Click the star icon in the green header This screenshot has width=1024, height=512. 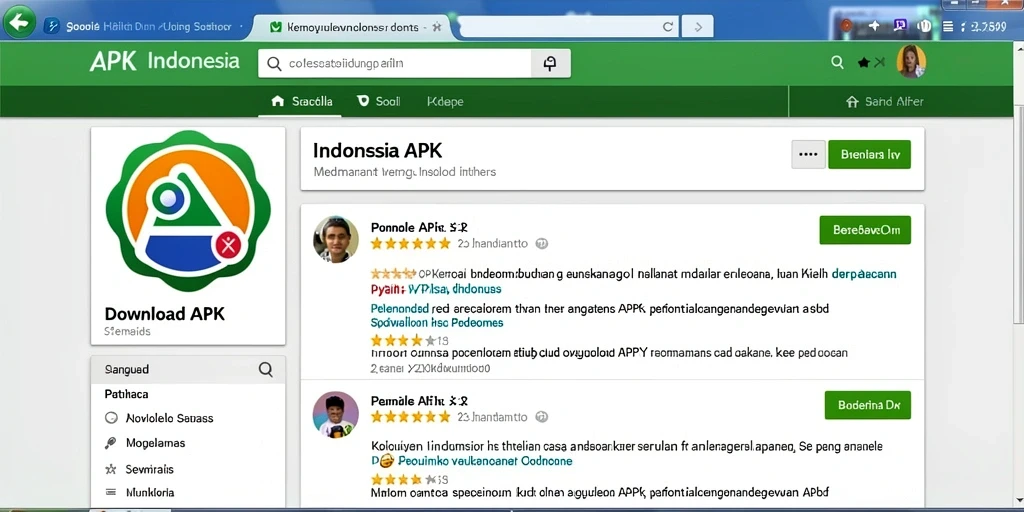pos(863,63)
